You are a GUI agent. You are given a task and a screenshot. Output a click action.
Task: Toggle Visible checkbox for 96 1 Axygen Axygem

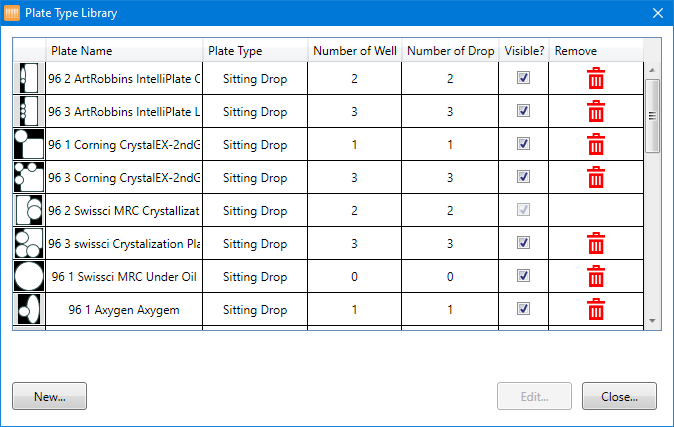[523, 309]
